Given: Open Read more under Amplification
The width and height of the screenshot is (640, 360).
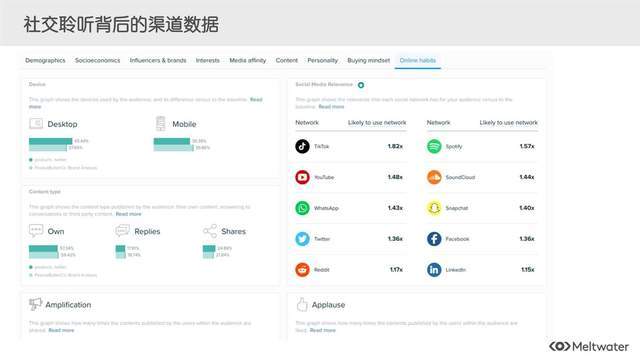Looking at the screenshot, I should coord(61,330).
